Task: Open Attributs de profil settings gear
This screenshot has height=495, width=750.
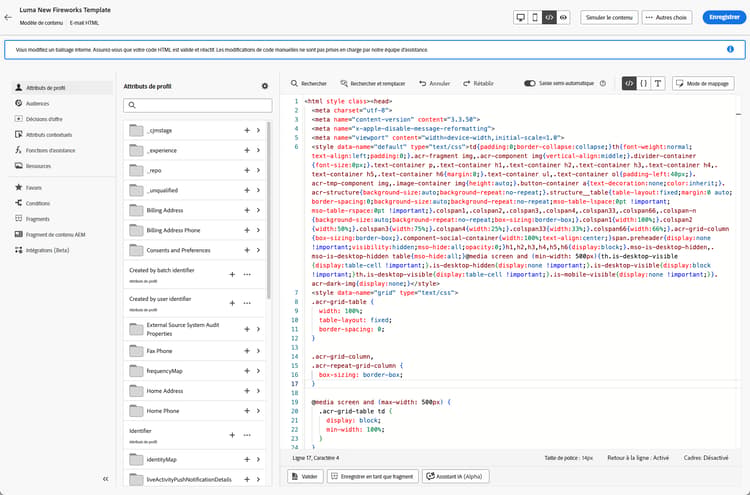Action: 265,86
